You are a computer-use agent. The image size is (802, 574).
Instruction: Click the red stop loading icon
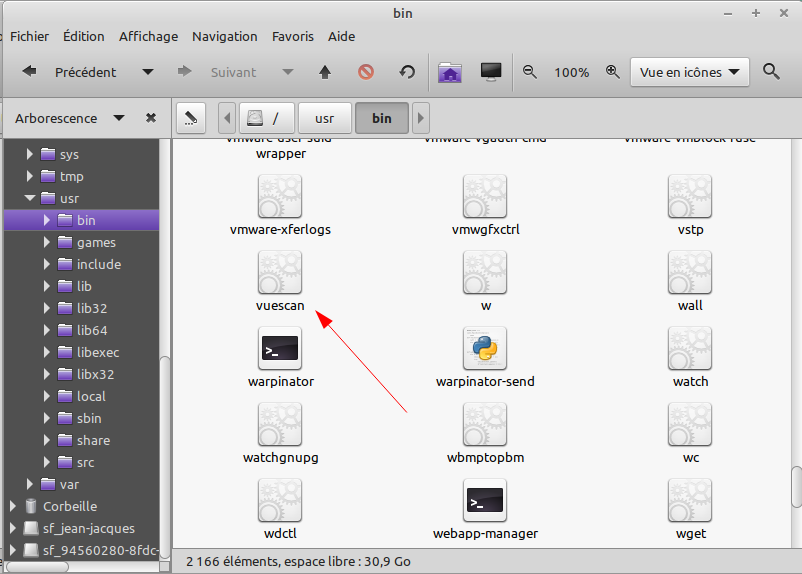click(366, 72)
